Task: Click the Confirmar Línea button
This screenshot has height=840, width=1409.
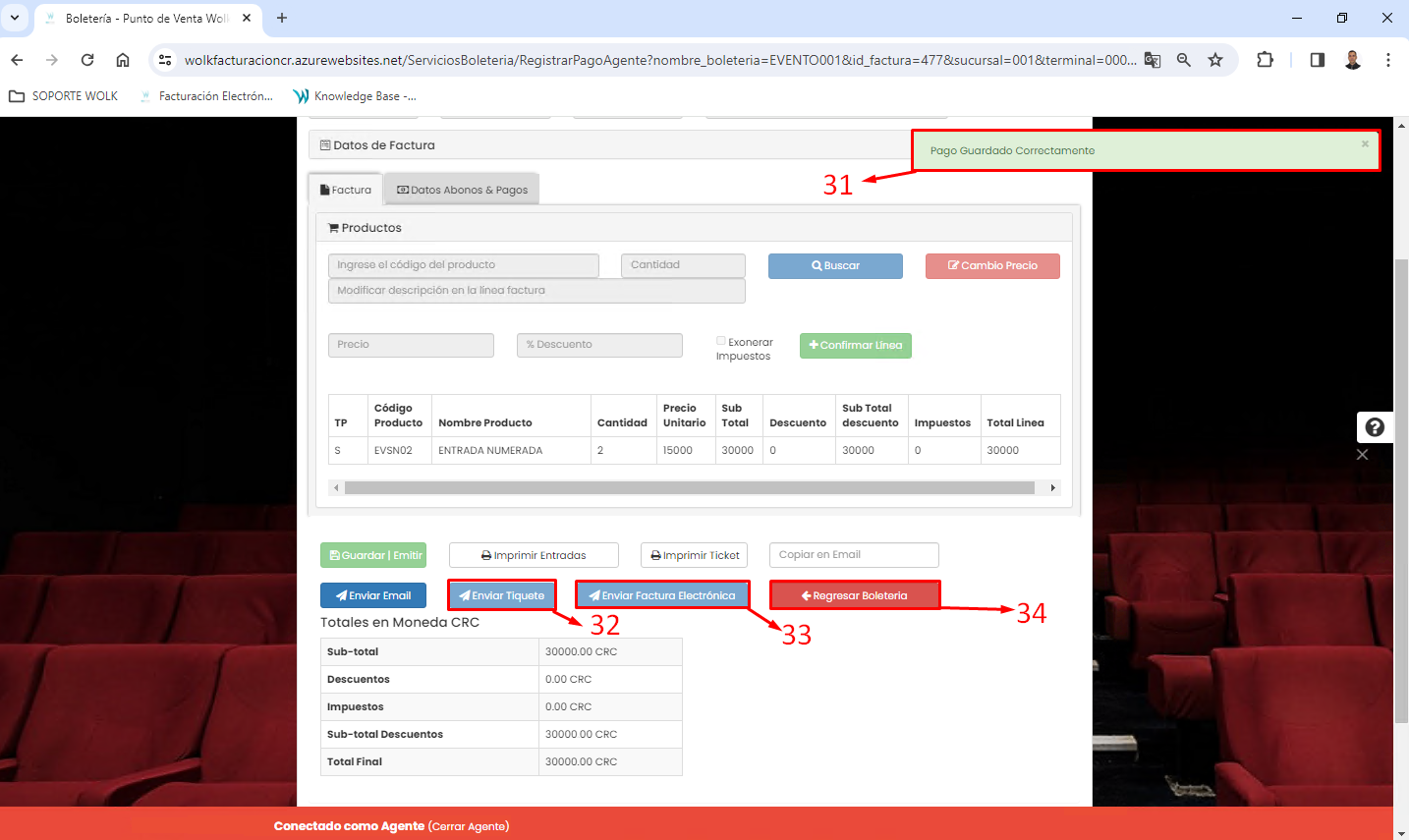Action: click(856, 346)
